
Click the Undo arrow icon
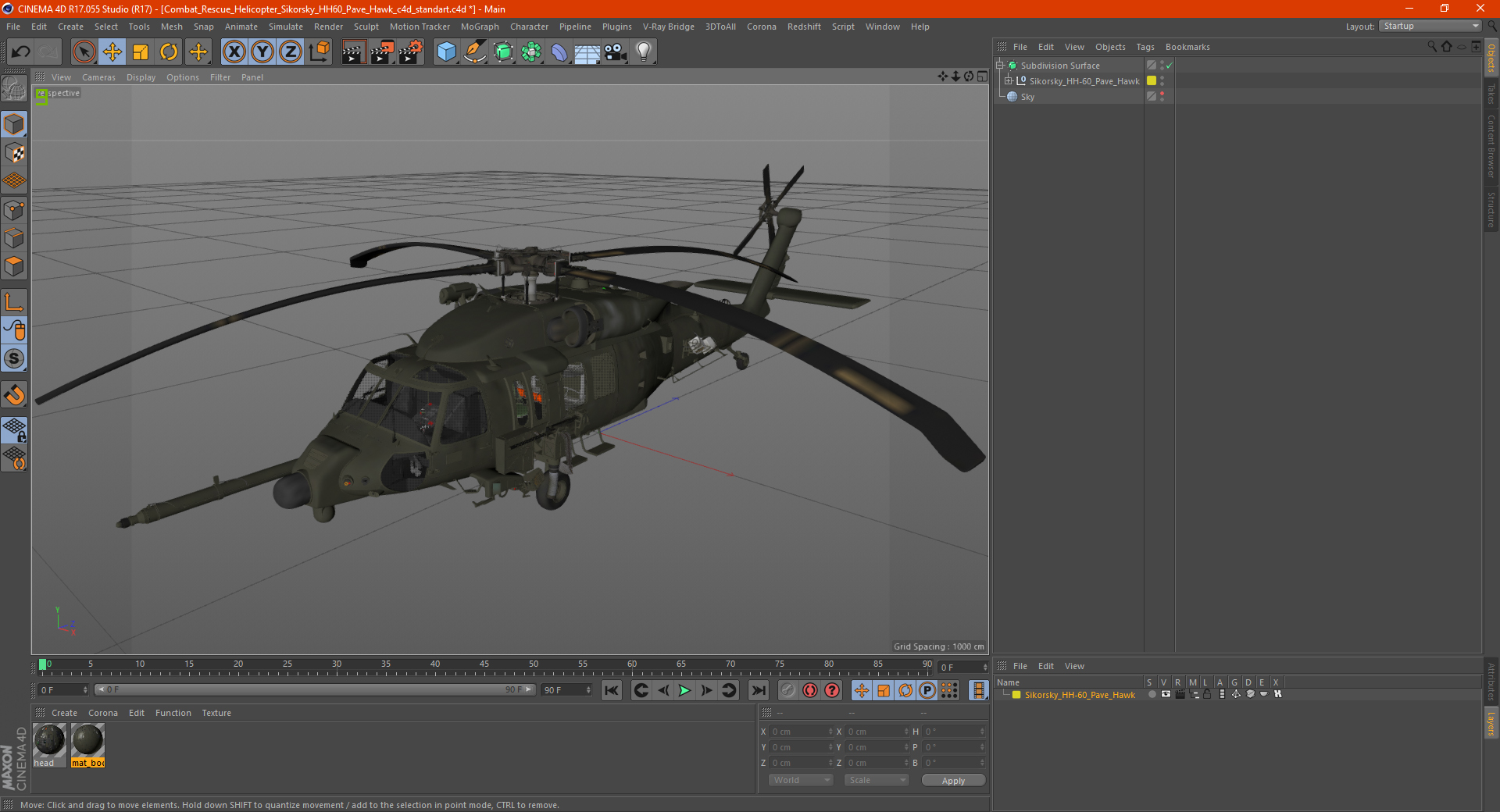[21, 52]
